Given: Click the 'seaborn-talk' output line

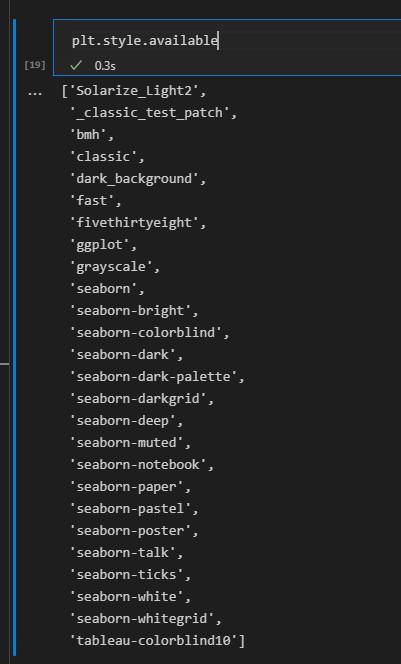Looking at the screenshot, I should point(127,553).
